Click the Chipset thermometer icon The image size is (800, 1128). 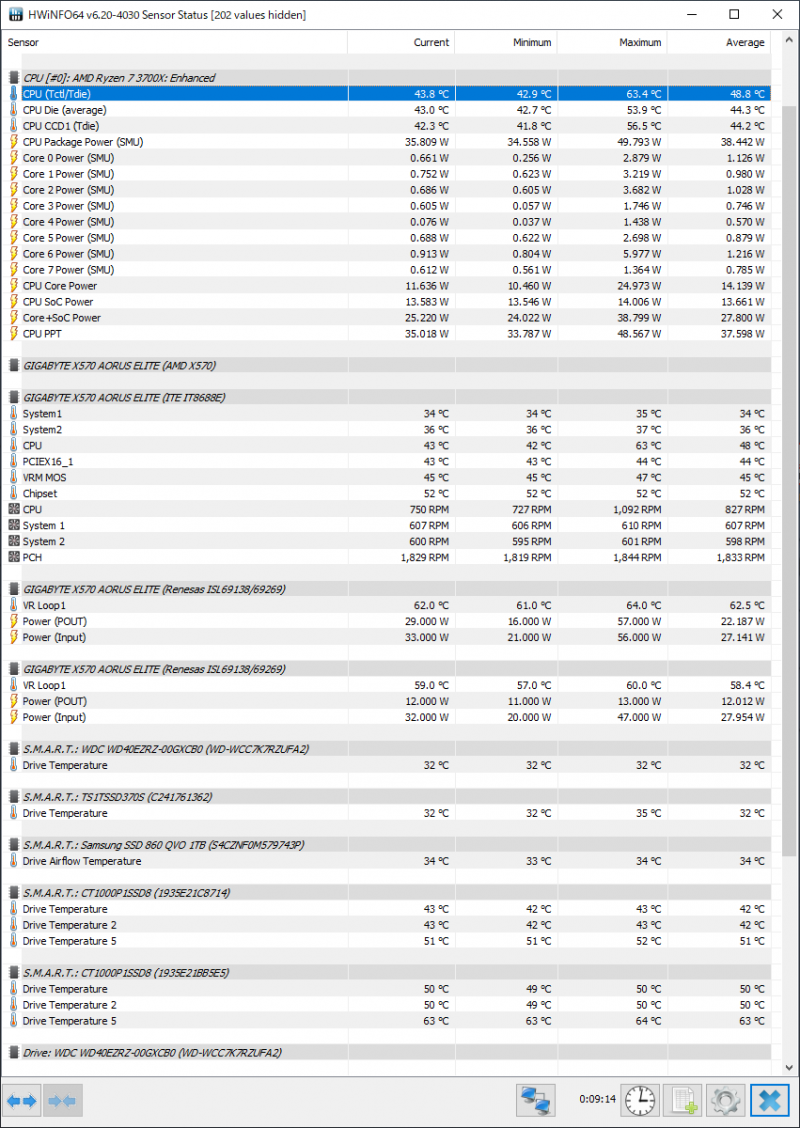tap(14, 494)
